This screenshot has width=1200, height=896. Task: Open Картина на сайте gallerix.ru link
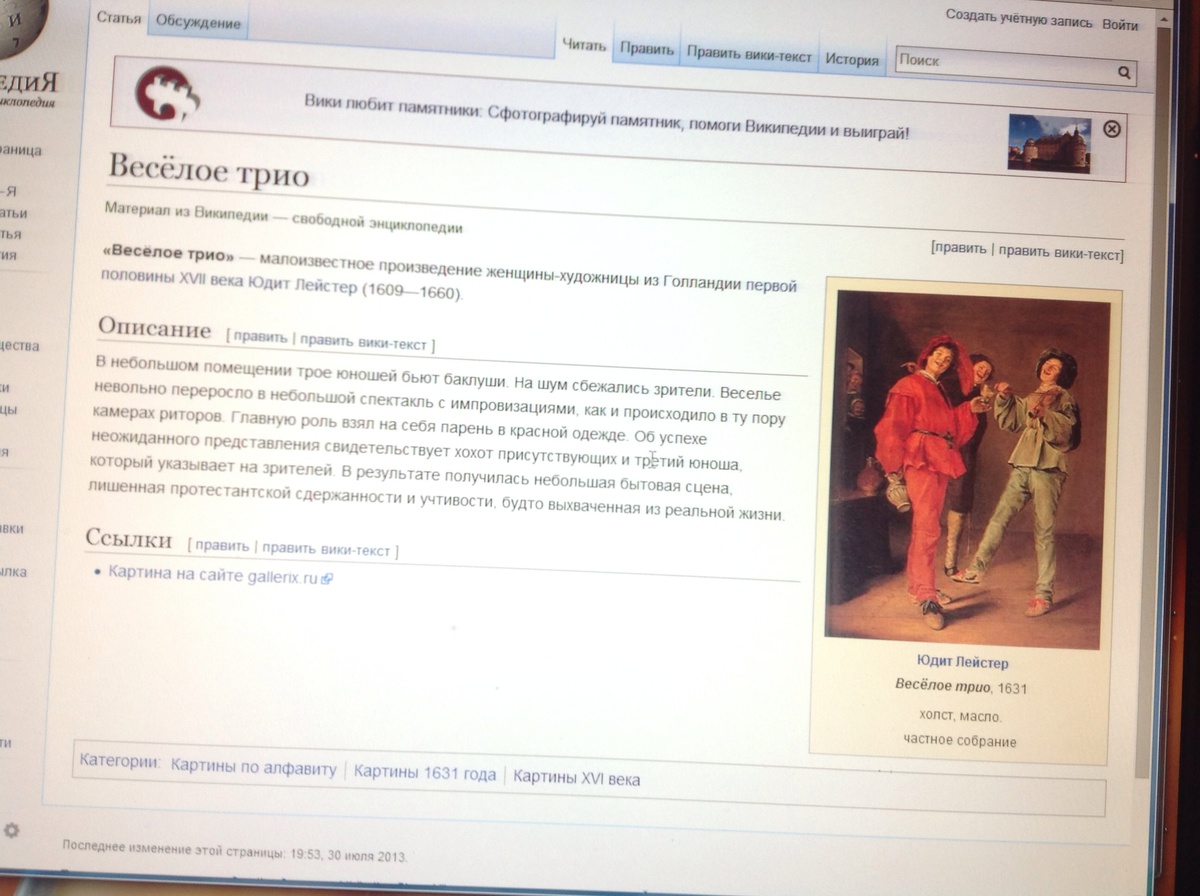[x=212, y=575]
